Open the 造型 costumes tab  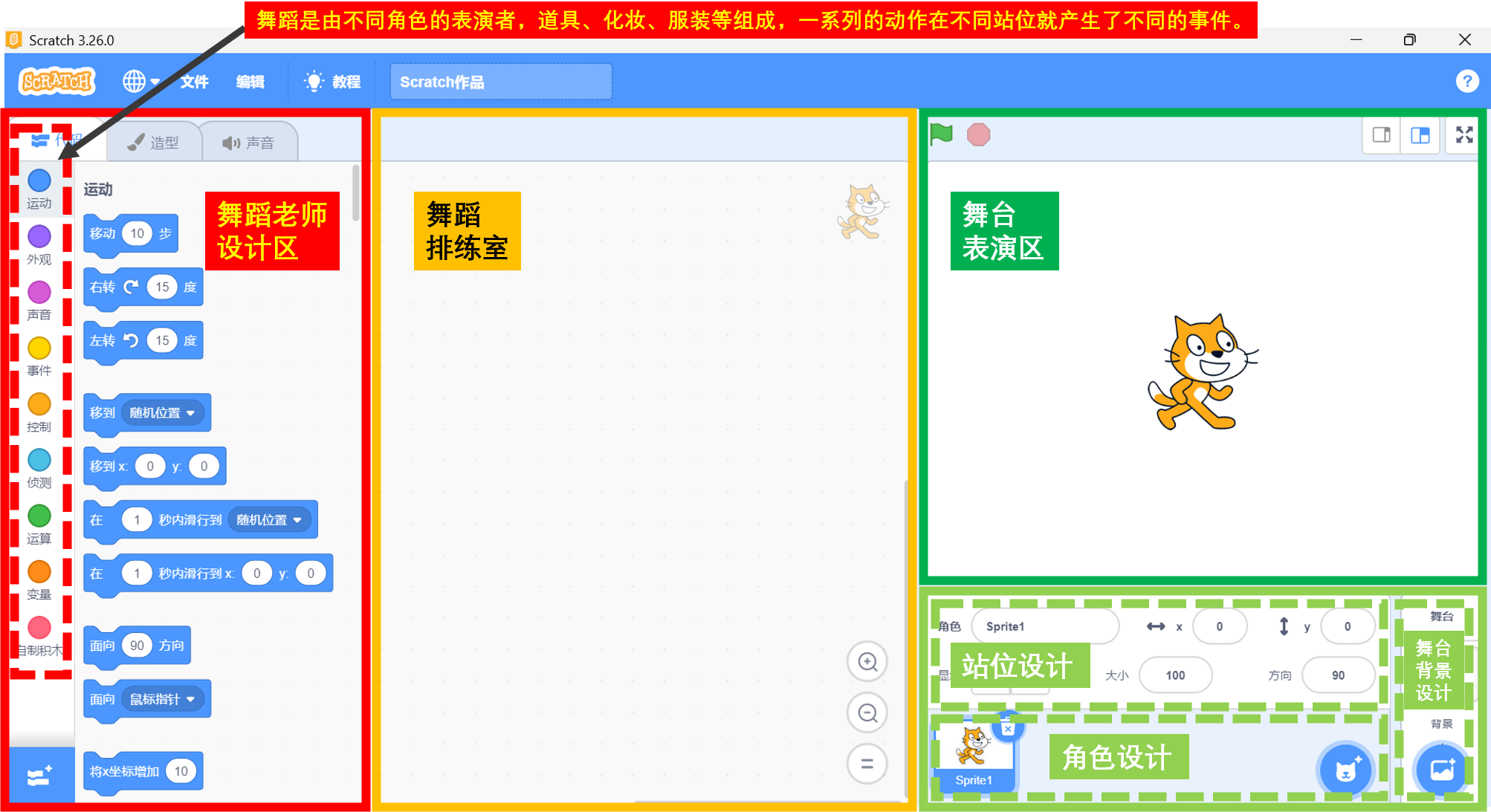[x=155, y=143]
